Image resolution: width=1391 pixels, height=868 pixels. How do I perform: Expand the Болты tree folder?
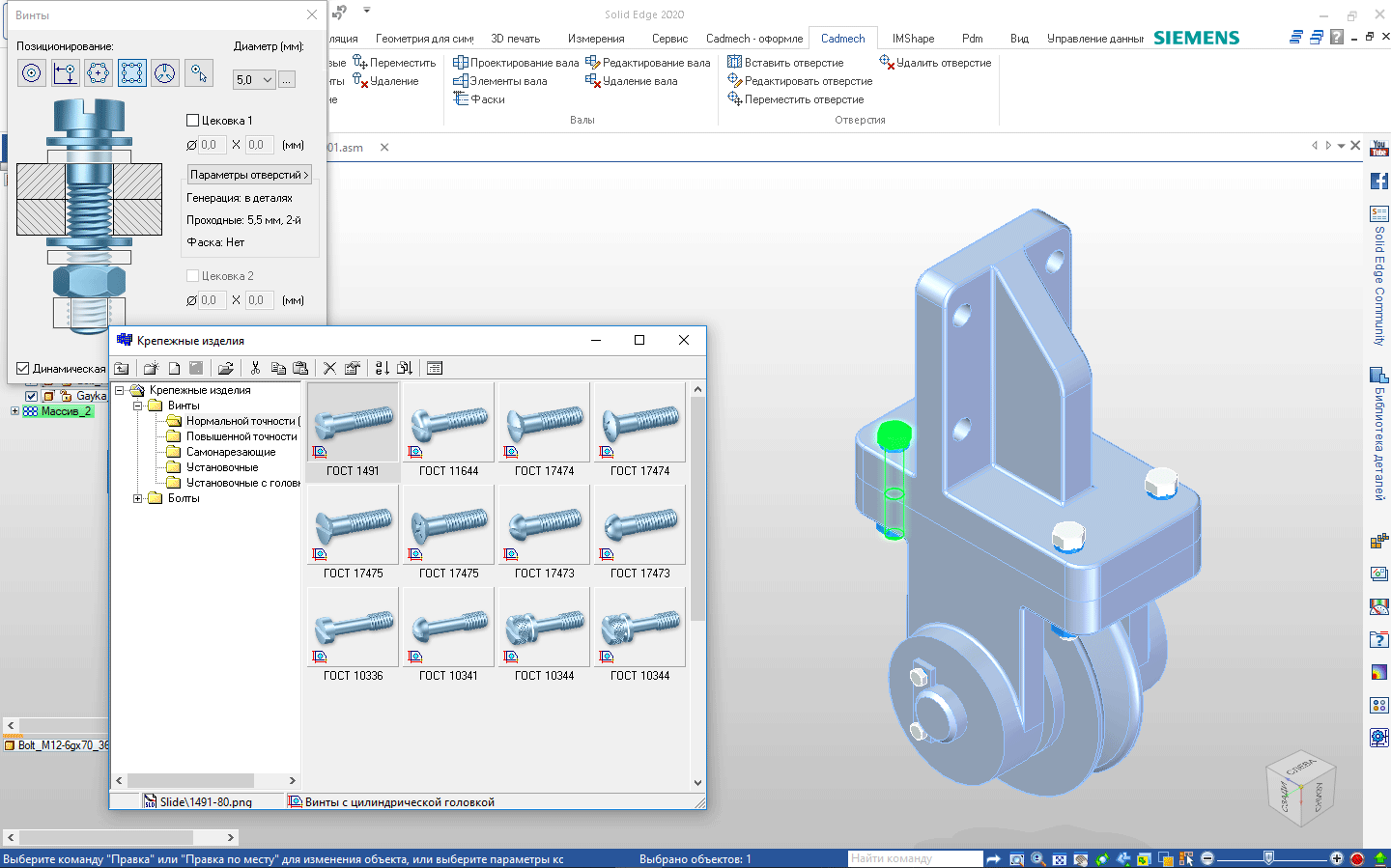click(138, 498)
